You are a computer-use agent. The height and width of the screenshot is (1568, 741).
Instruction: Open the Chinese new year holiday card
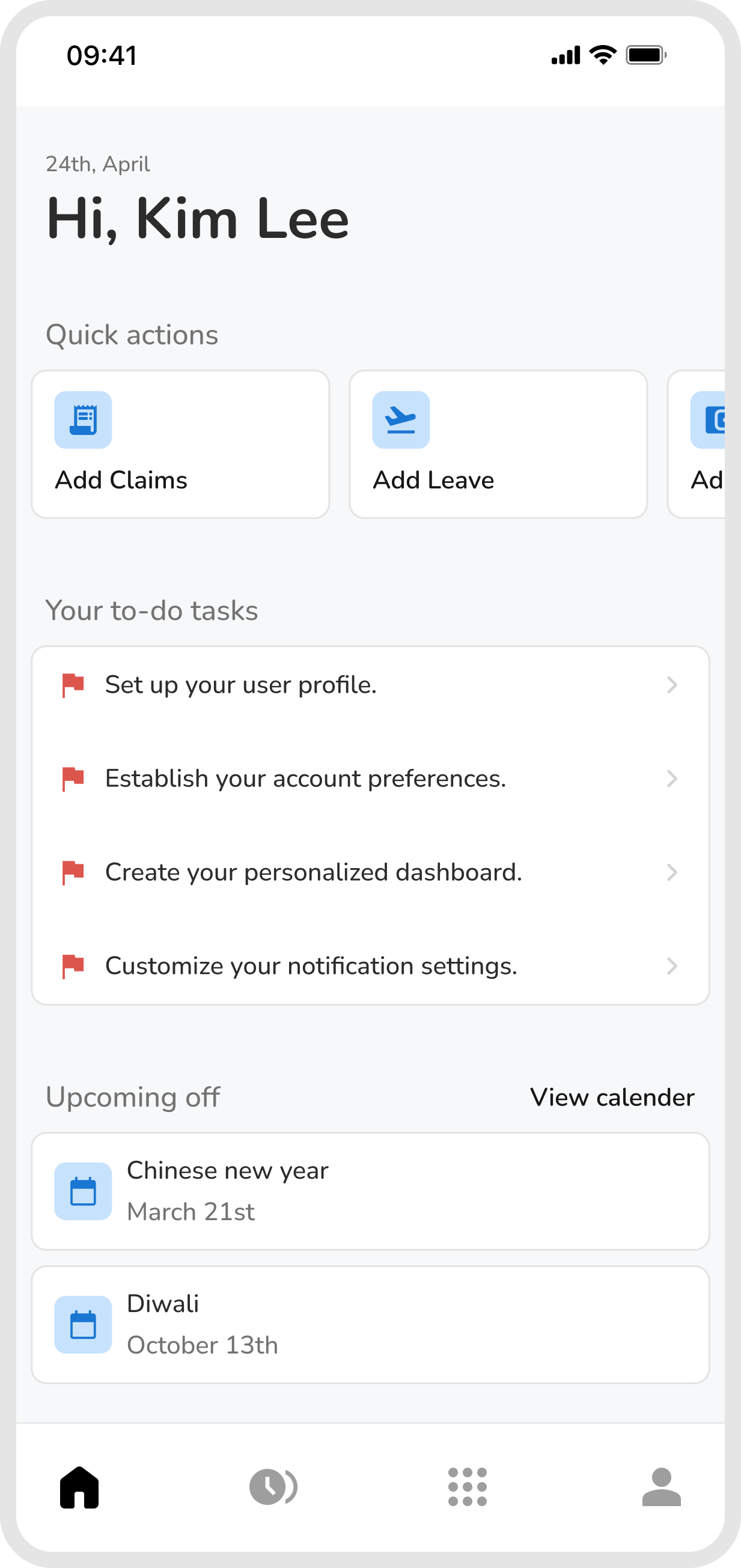tap(370, 1191)
